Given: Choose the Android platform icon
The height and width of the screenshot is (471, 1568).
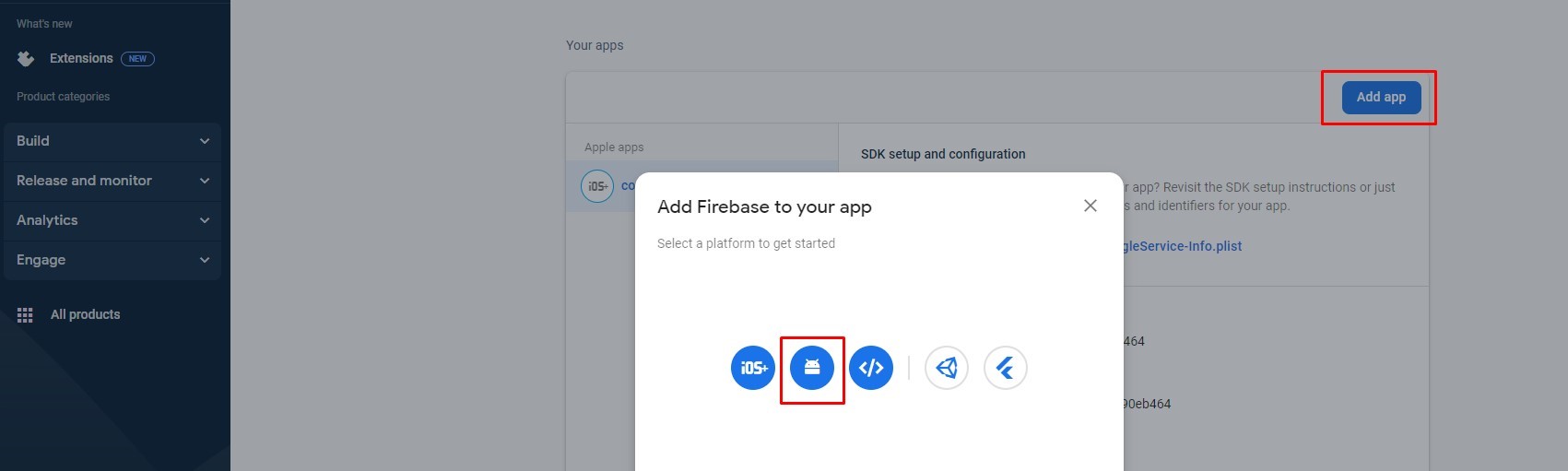Looking at the screenshot, I should [812, 368].
